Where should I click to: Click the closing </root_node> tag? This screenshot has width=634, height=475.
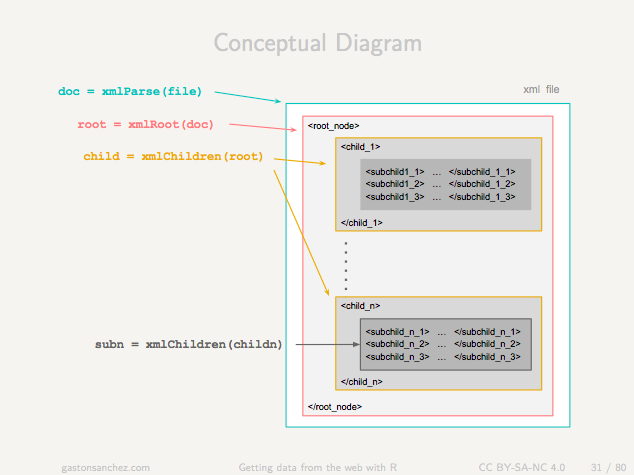335,407
